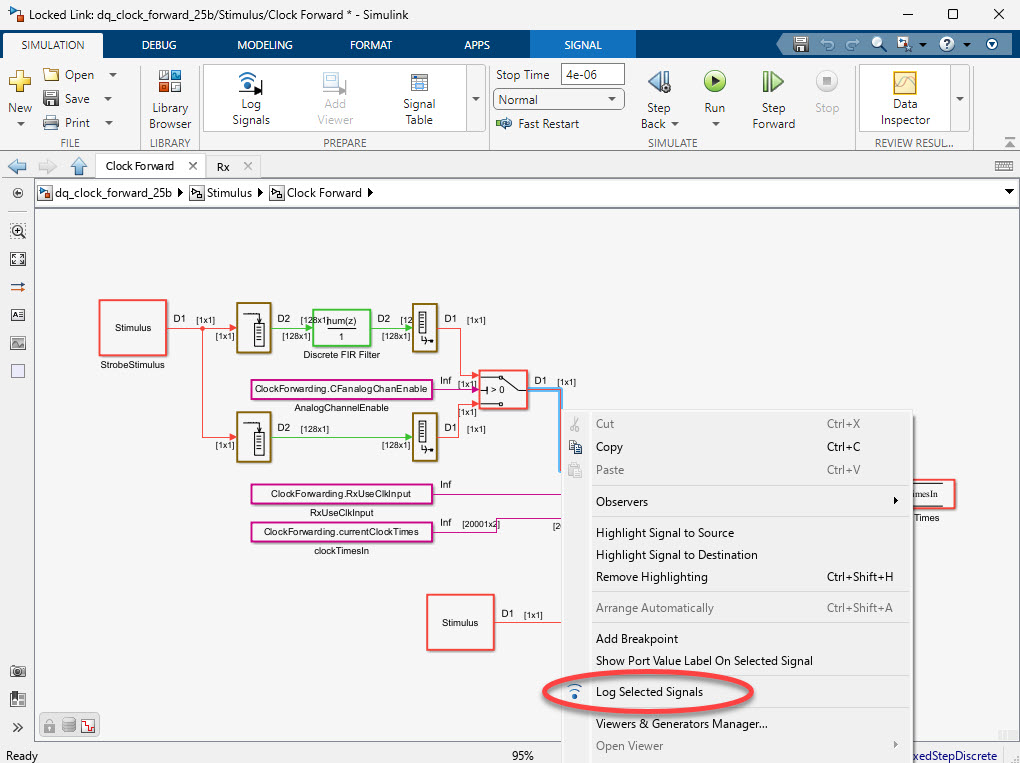
Task: Click the Step Back icon
Action: click(658, 83)
